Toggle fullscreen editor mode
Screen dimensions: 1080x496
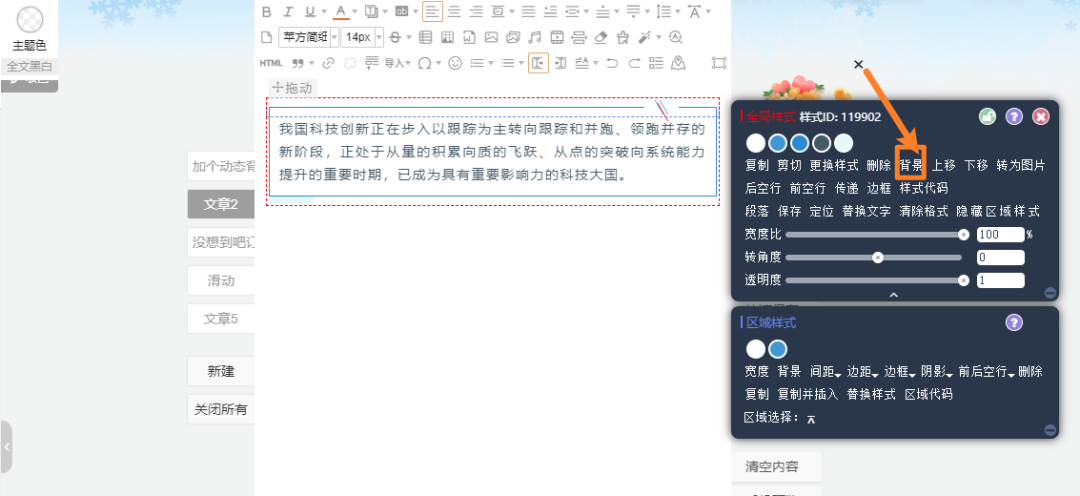coord(719,63)
